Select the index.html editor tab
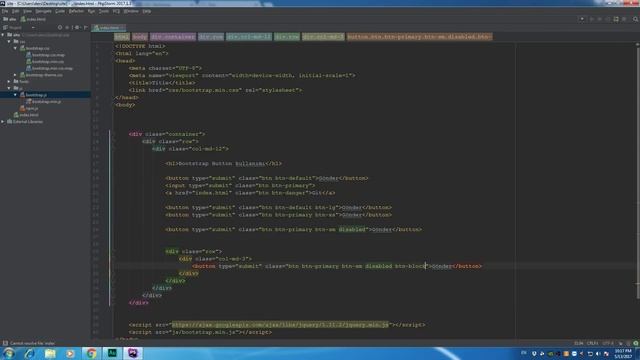This screenshot has width=640, height=360. tap(108, 28)
